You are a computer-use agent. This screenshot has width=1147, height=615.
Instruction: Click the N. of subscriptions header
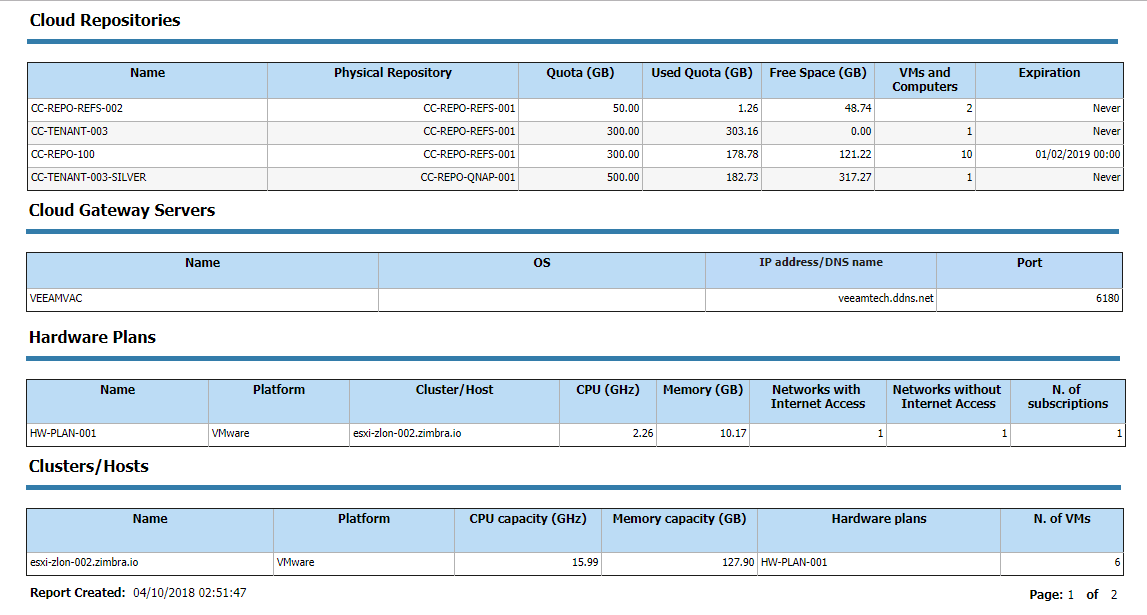tap(1067, 397)
